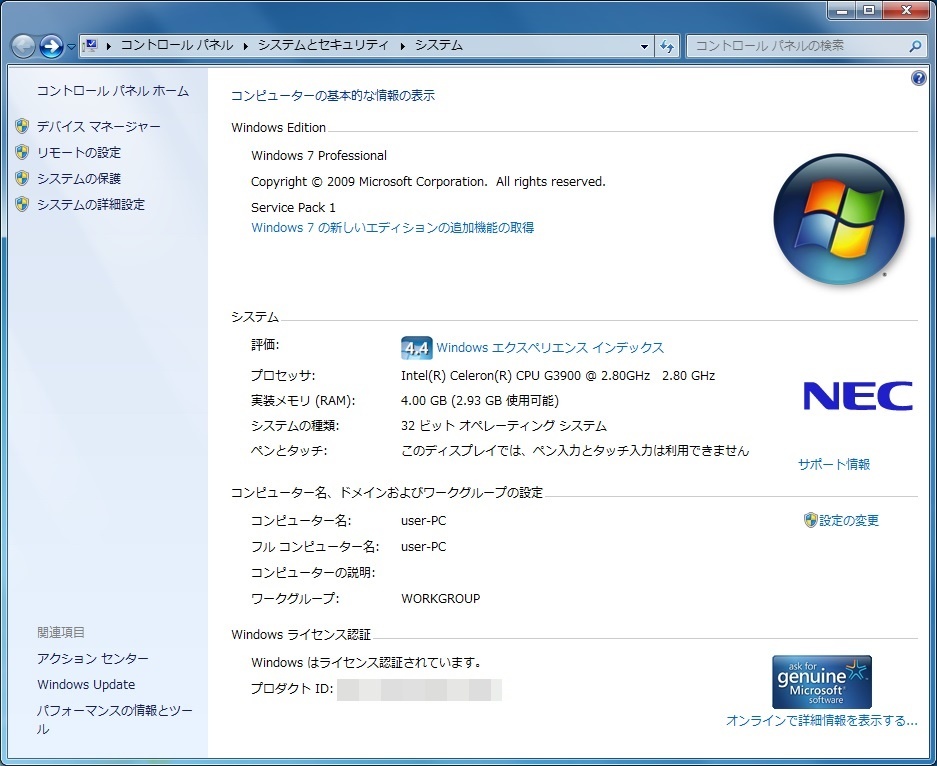Click the Windows logo orb image
Screen dimensions: 937x766
point(838,219)
